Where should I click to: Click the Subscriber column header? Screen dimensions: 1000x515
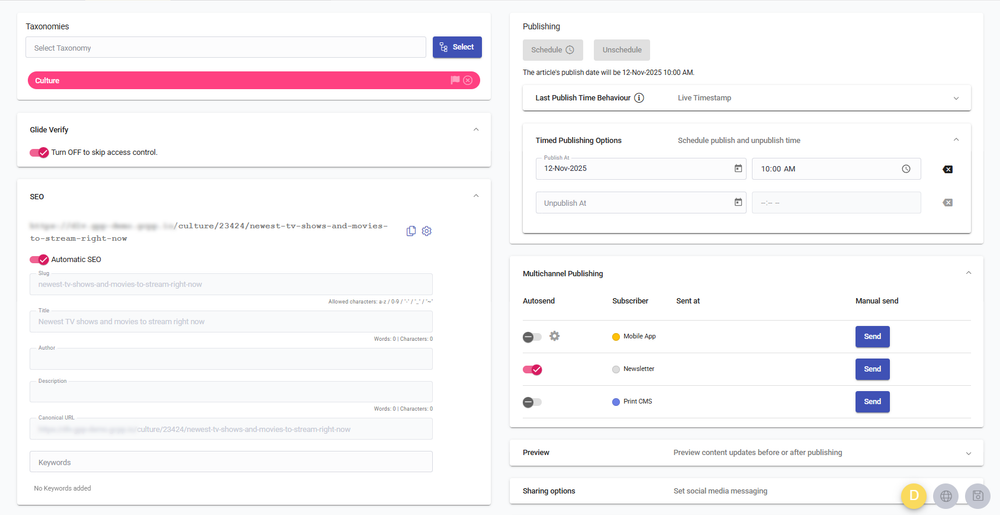click(630, 301)
